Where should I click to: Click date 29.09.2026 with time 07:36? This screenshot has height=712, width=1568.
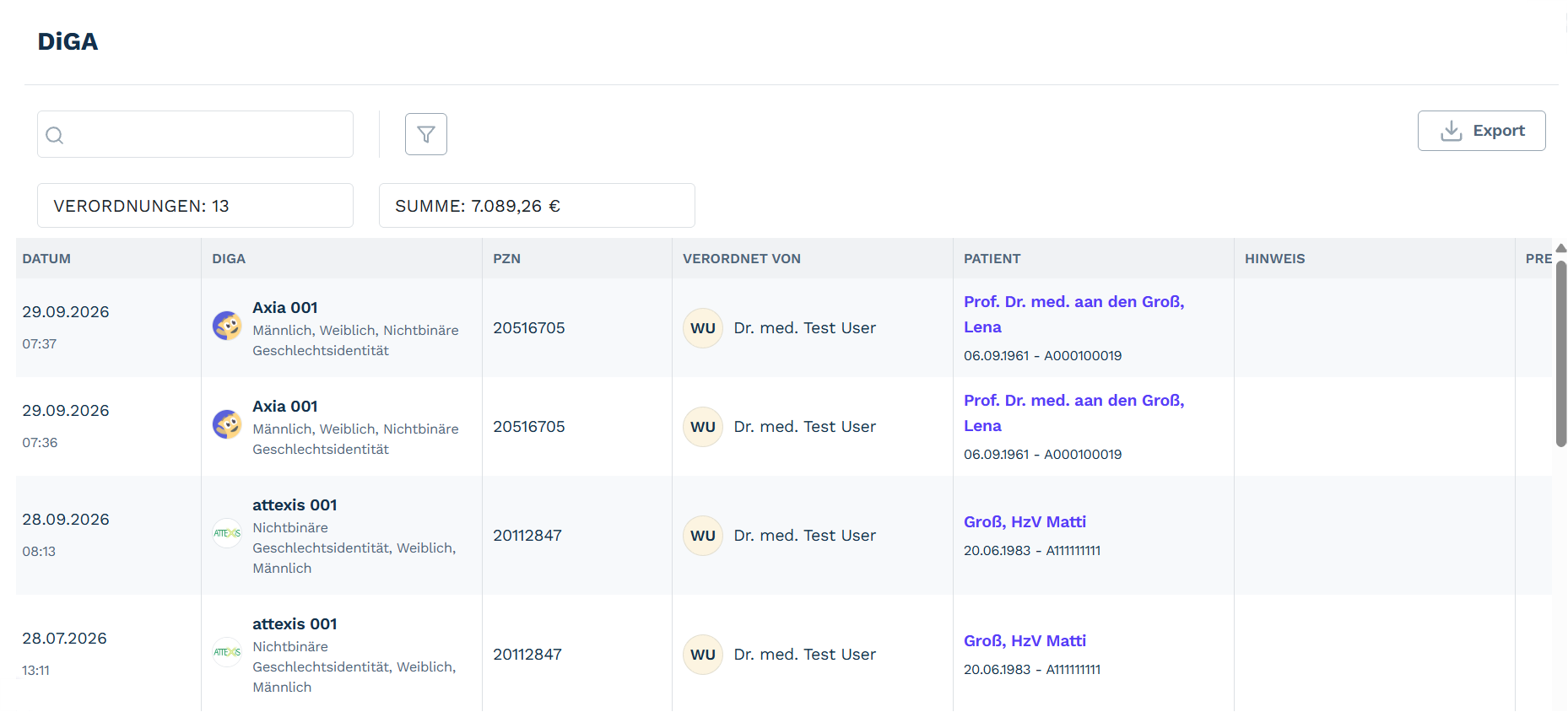(x=66, y=410)
